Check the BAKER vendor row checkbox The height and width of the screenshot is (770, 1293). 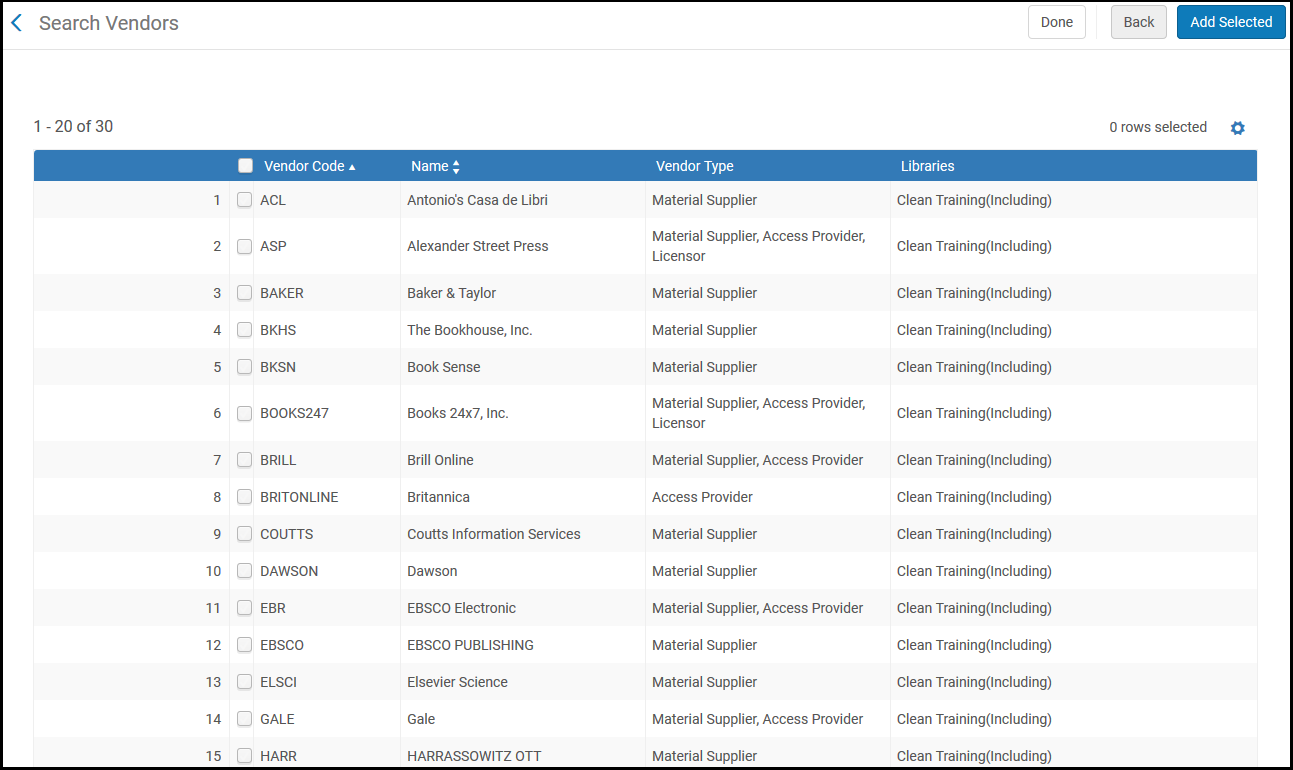coord(244,293)
